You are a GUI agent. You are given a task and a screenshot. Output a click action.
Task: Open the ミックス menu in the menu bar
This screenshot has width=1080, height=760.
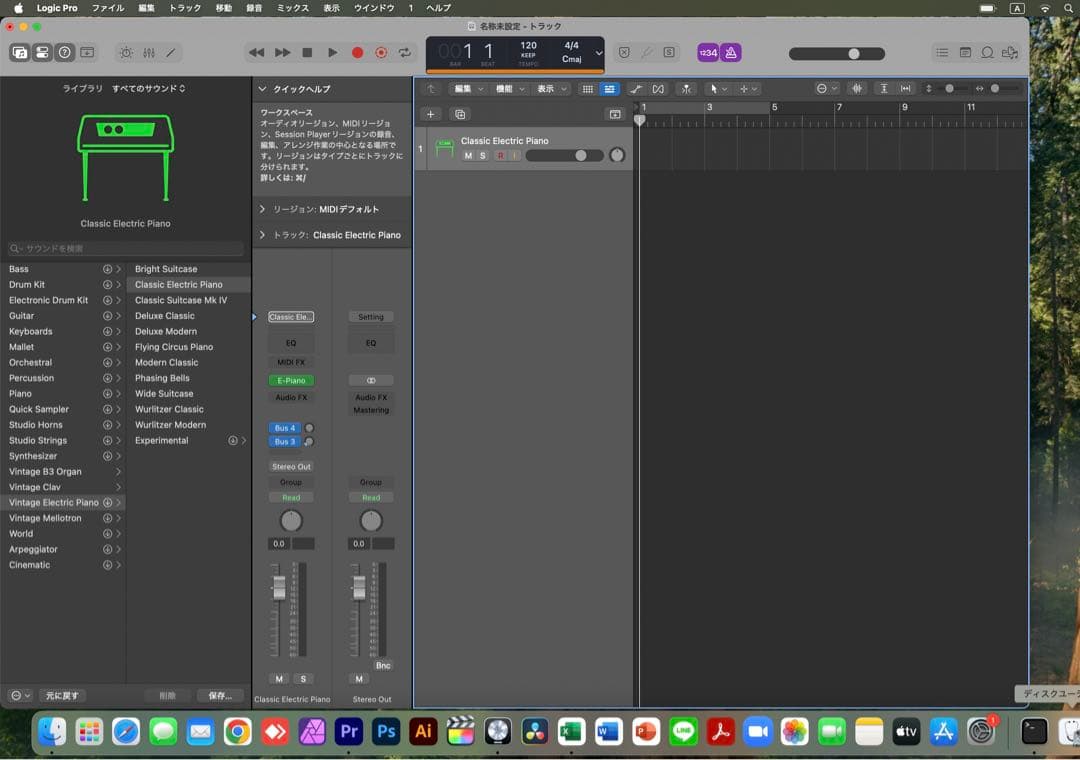tap(293, 8)
